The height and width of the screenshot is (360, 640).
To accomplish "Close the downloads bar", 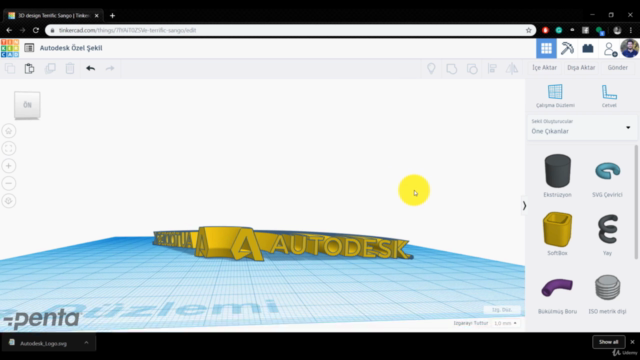I will coord(632,342).
